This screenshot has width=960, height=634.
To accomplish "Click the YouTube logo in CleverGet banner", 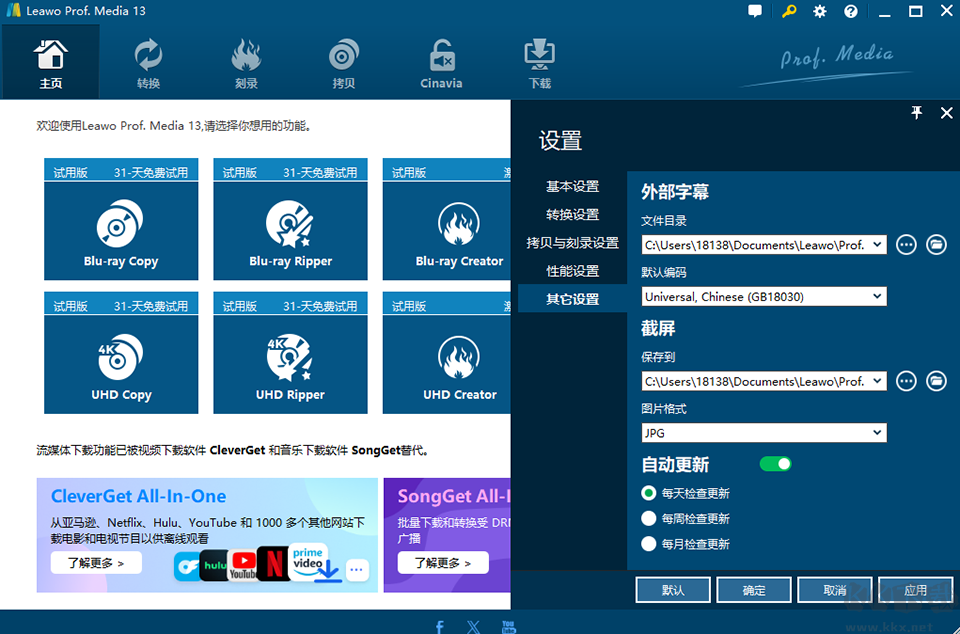I will (243, 565).
